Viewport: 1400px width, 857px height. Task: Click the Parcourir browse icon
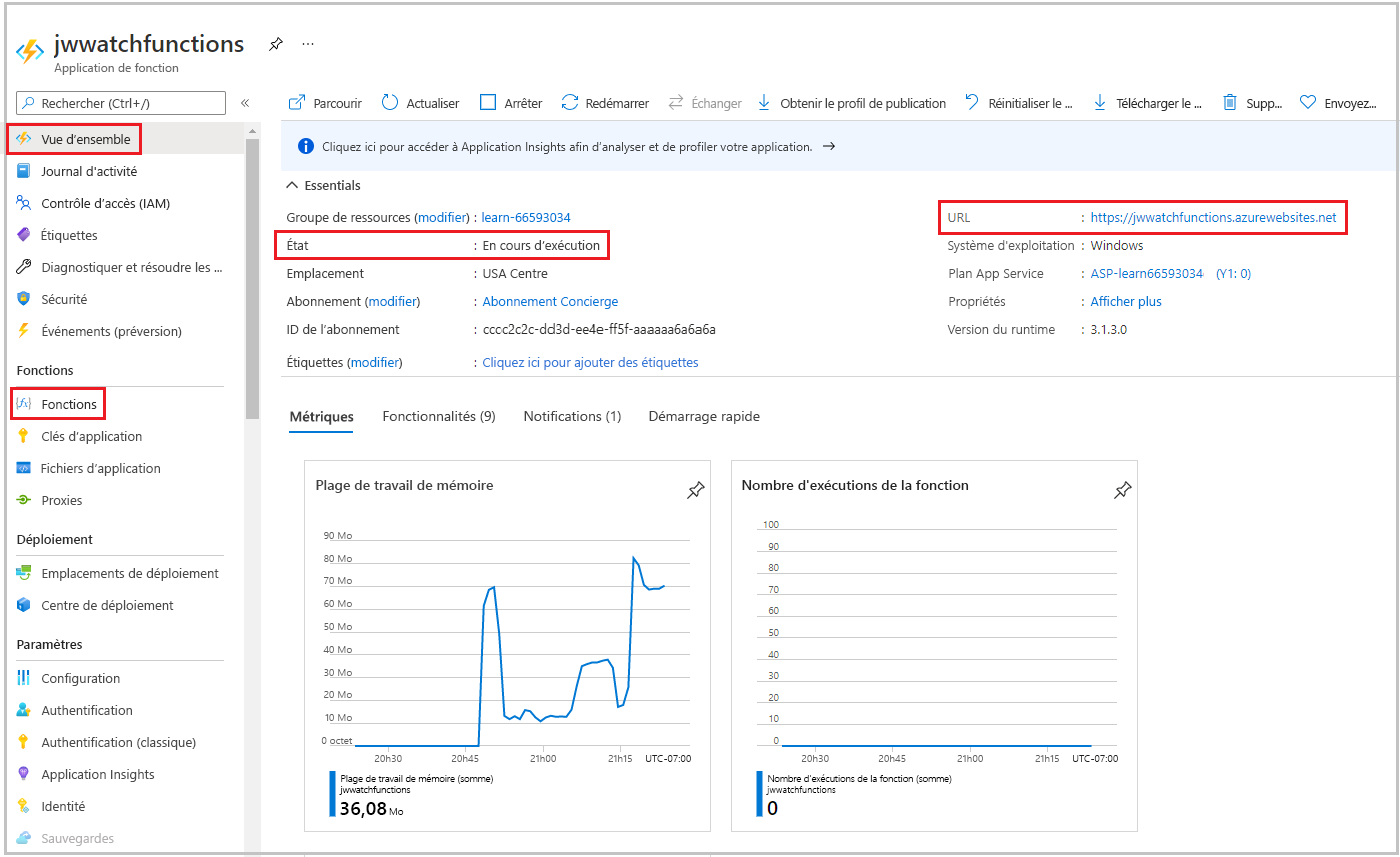(x=296, y=103)
